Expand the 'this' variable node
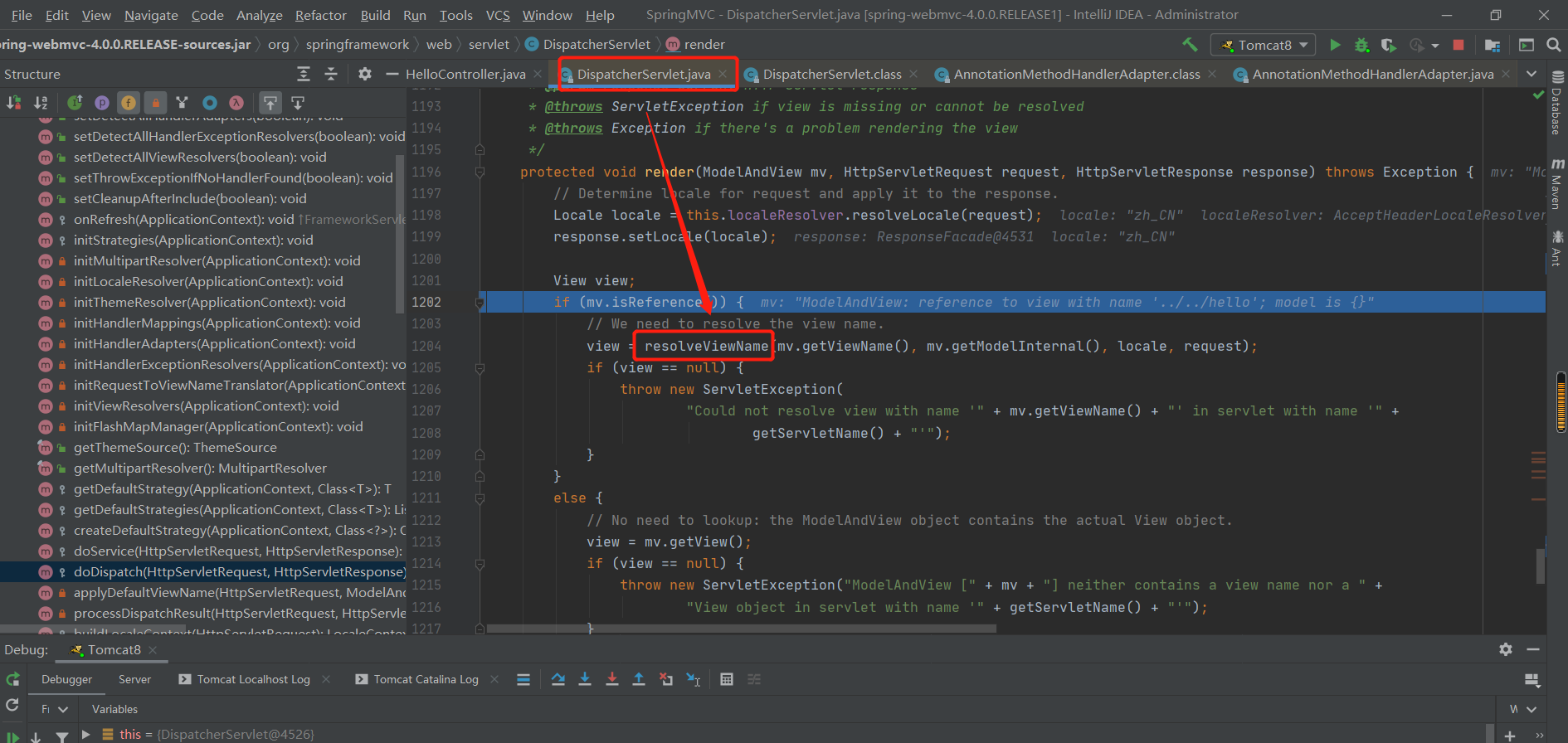This screenshot has width=1568, height=743. (85, 735)
